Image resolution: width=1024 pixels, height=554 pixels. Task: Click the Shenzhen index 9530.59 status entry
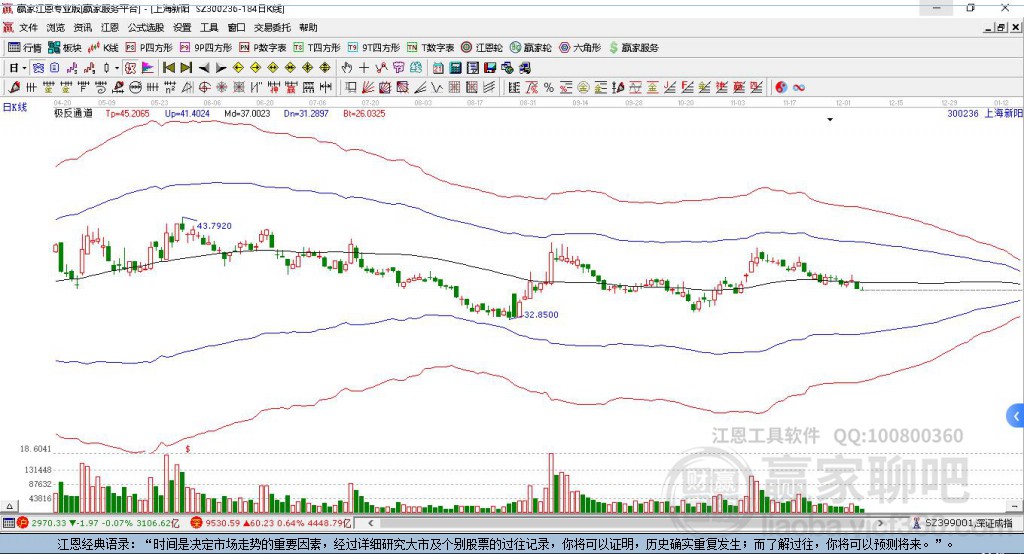point(272,523)
